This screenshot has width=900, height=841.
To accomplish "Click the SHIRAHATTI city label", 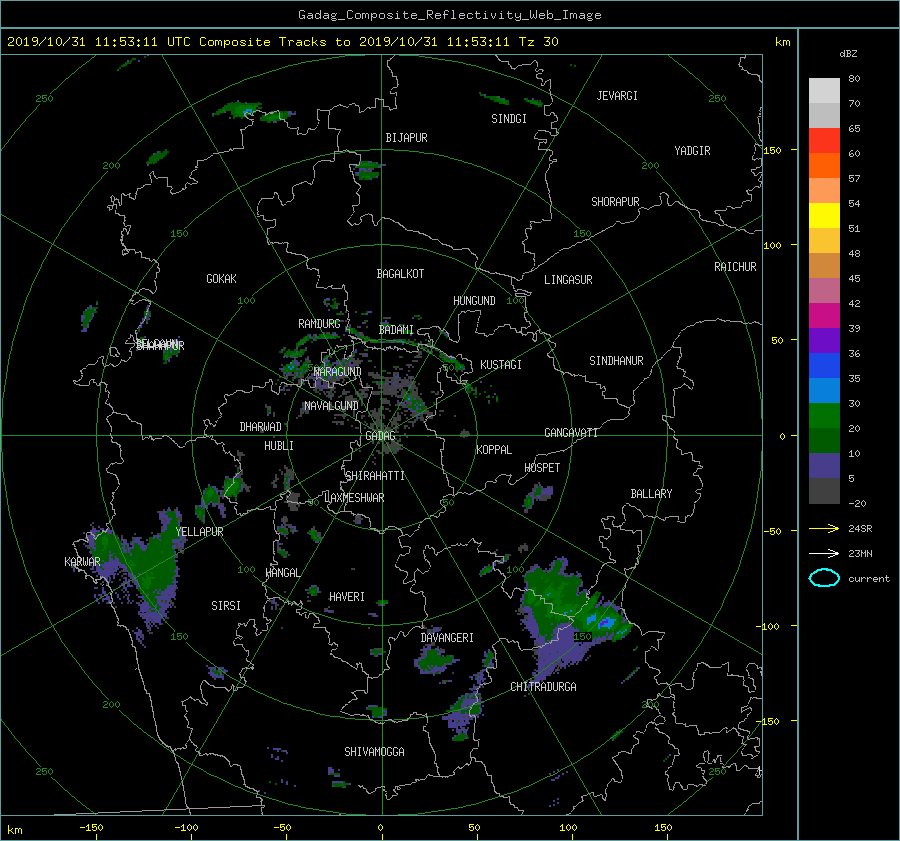I will point(375,476).
